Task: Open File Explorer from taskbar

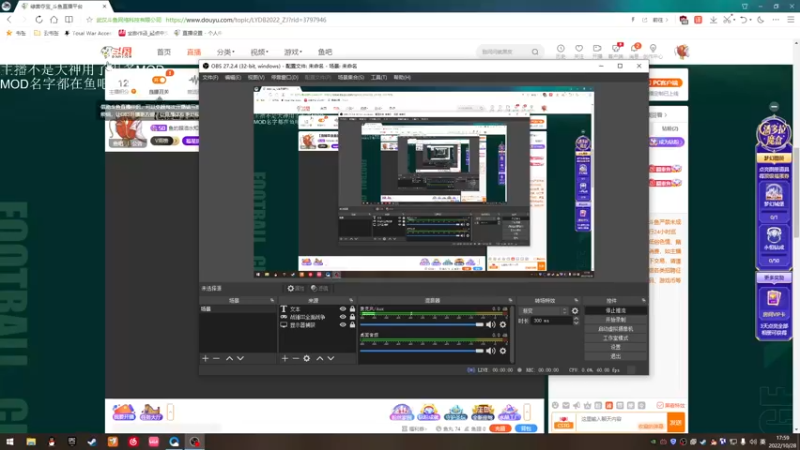Action: tap(31, 442)
